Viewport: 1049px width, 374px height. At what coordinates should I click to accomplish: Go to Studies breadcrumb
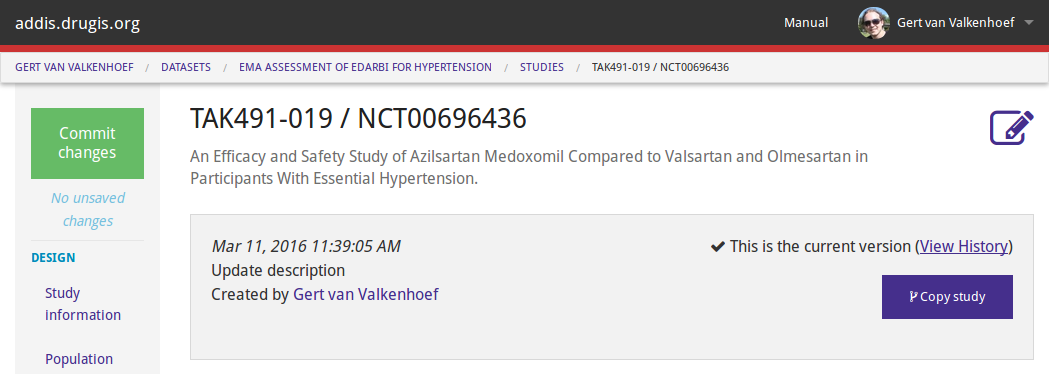pyautogui.click(x=542, y=67)
